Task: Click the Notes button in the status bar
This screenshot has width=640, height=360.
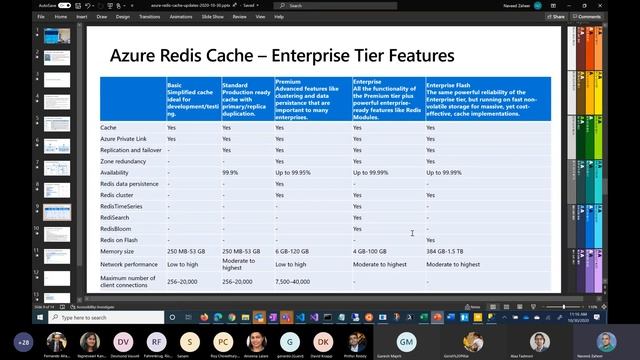Action: (472, 307)
